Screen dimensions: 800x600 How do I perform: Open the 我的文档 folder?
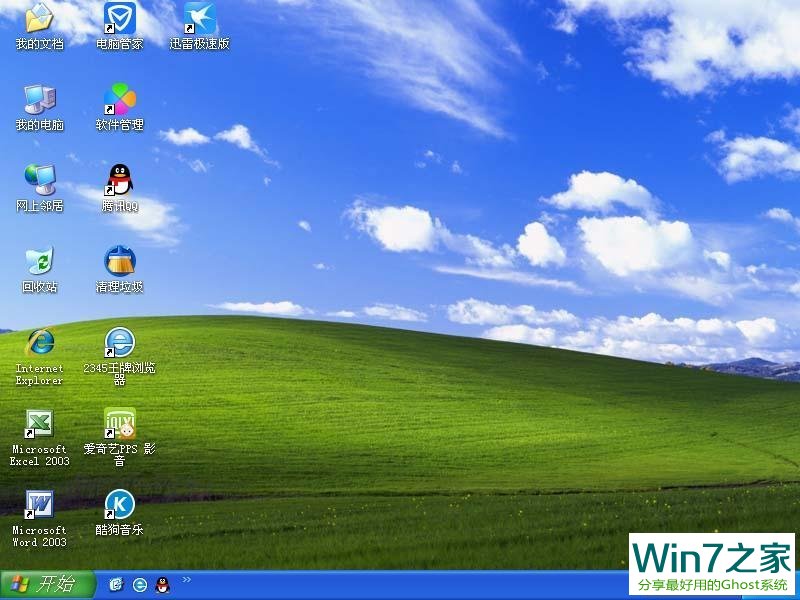pos(38,20)
